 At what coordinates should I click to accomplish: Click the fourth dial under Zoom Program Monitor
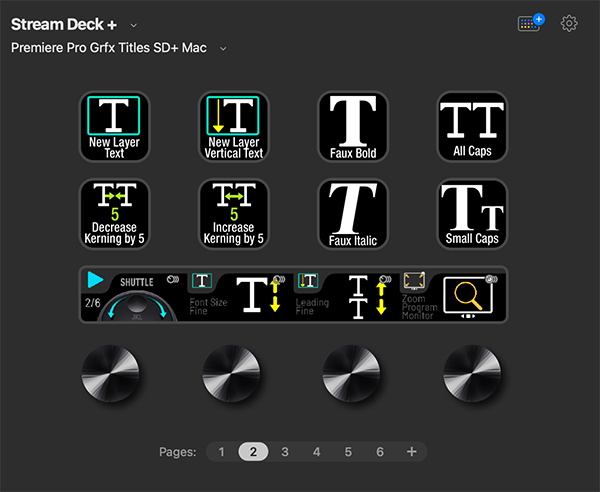(472, 373)
